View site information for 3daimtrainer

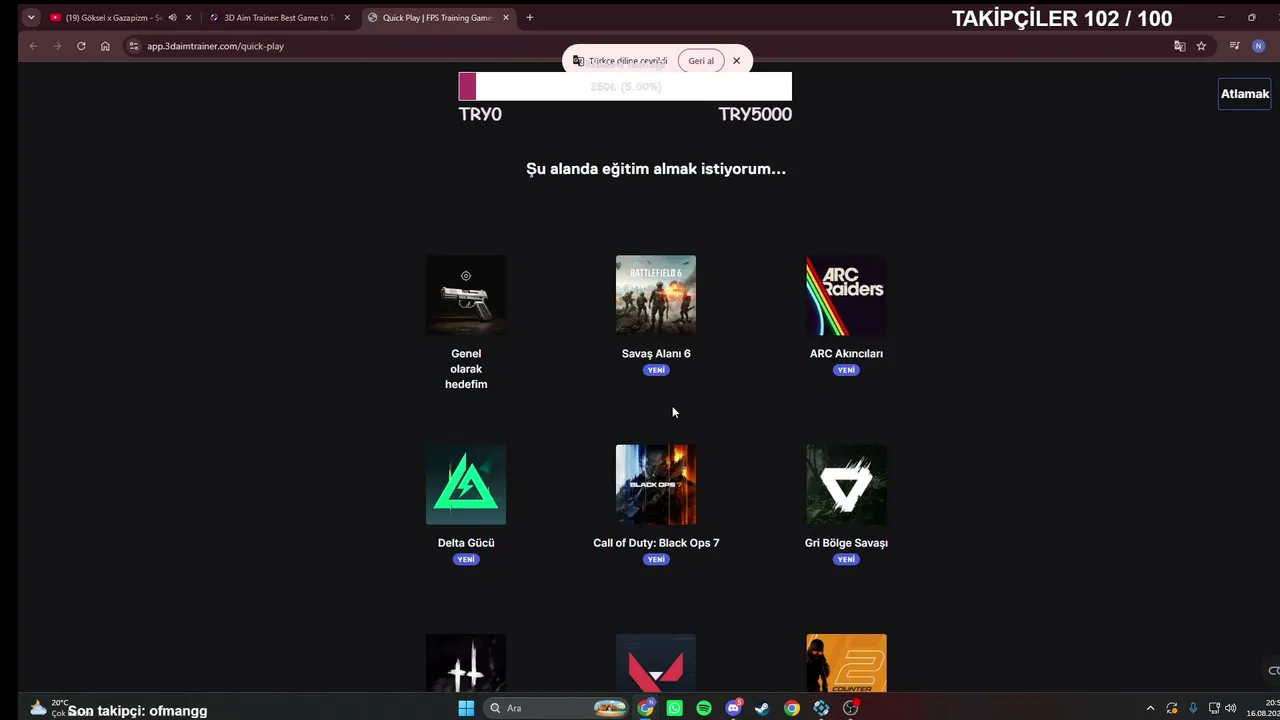point(134,46)
